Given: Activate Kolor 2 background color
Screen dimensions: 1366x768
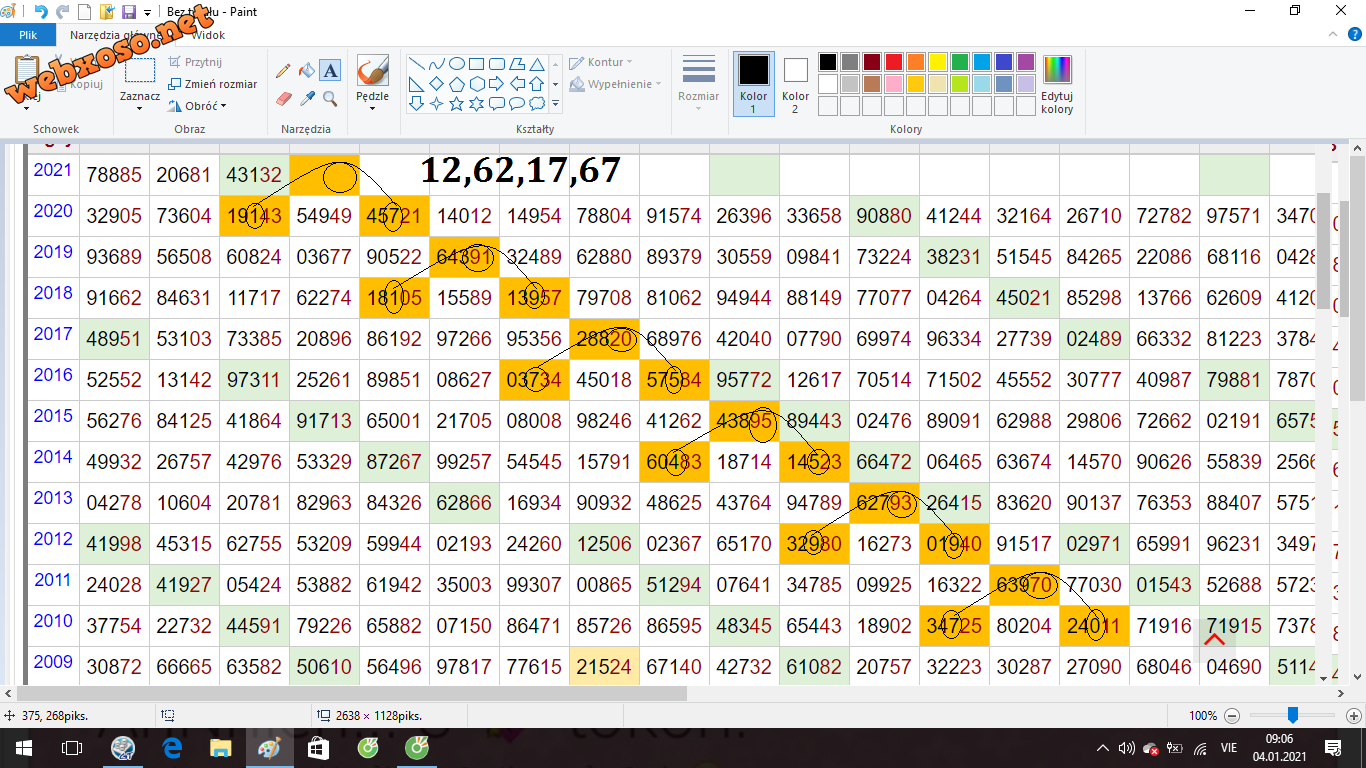Looking at the screenshot, I should (795, 84).
